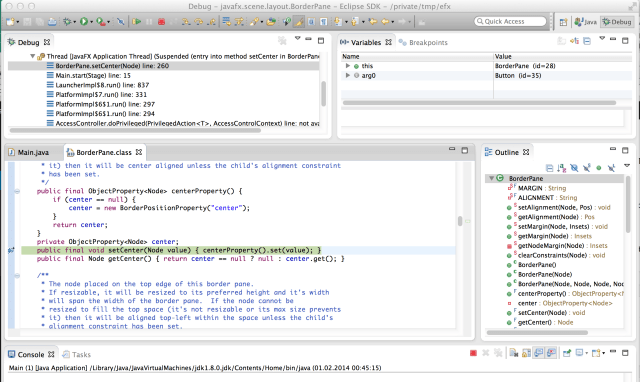
Task: Open the Run history dropdown arrow
Action: point(91,22)
